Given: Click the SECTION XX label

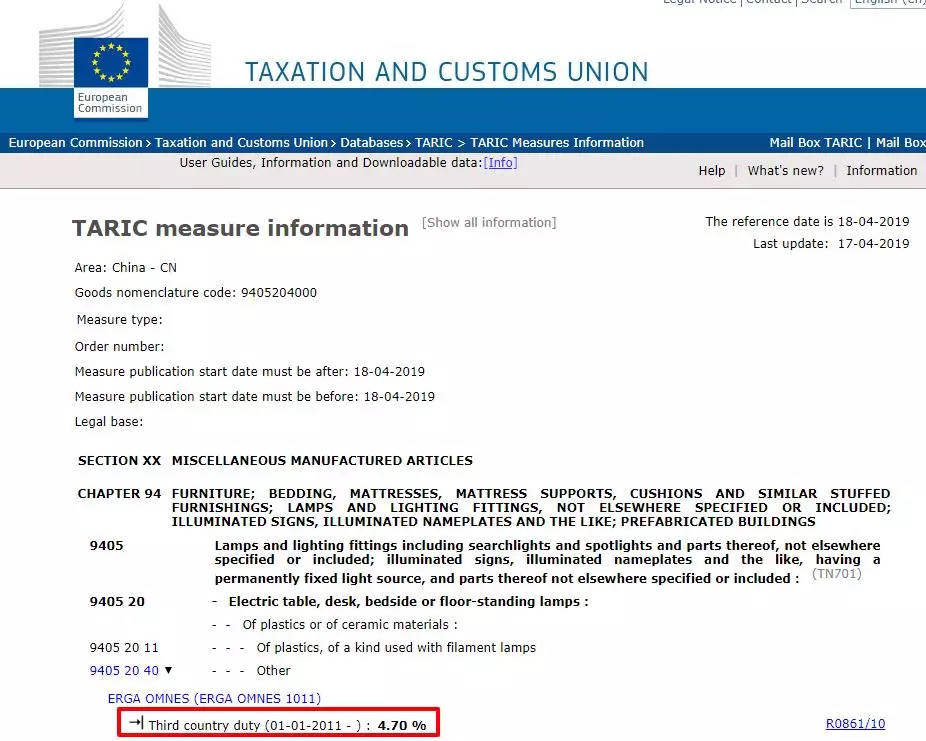Looking at the screenshot, I should point(119,461).
